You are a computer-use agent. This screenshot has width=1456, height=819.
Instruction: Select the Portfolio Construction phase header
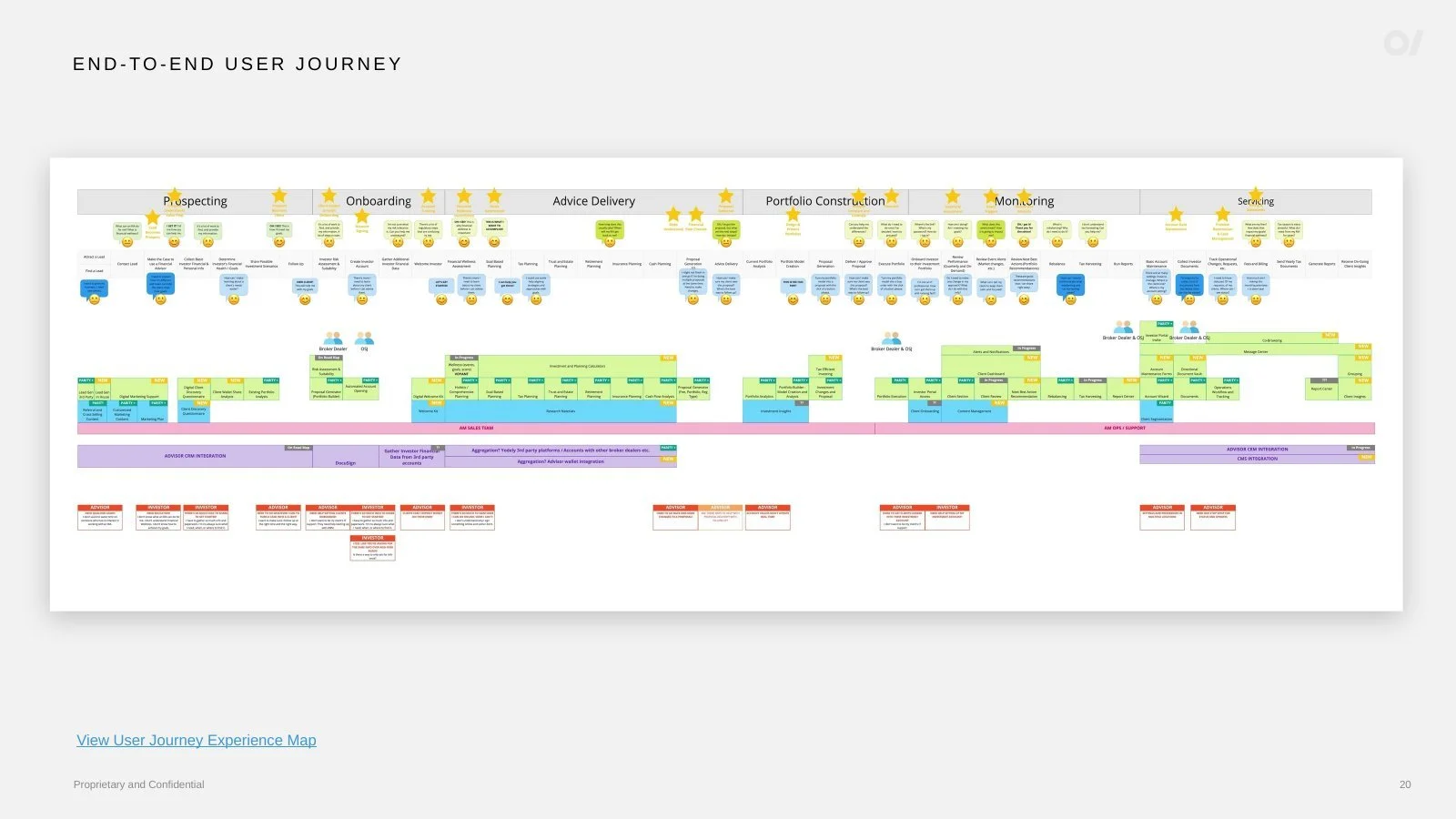point(825,201)
